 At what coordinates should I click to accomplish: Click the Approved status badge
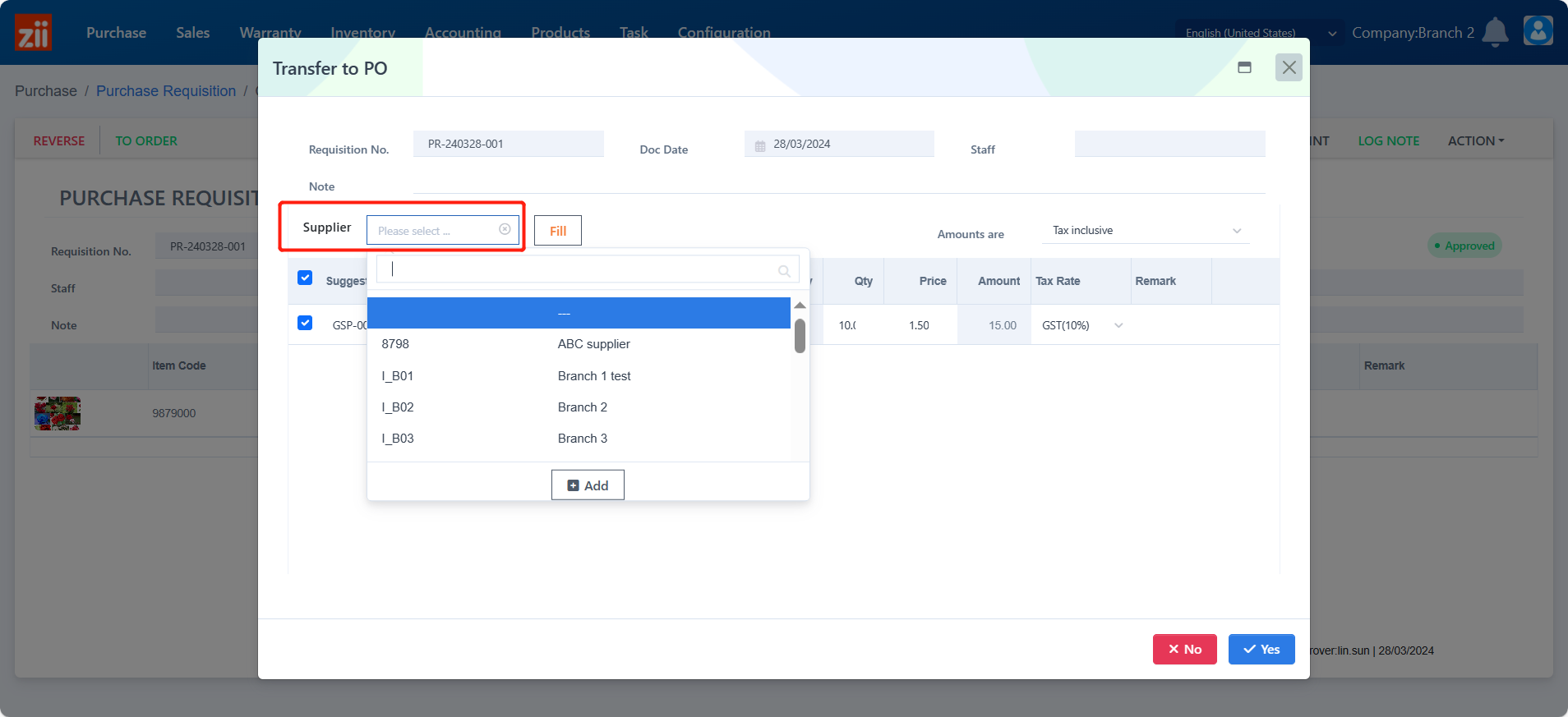point(1464,246)
